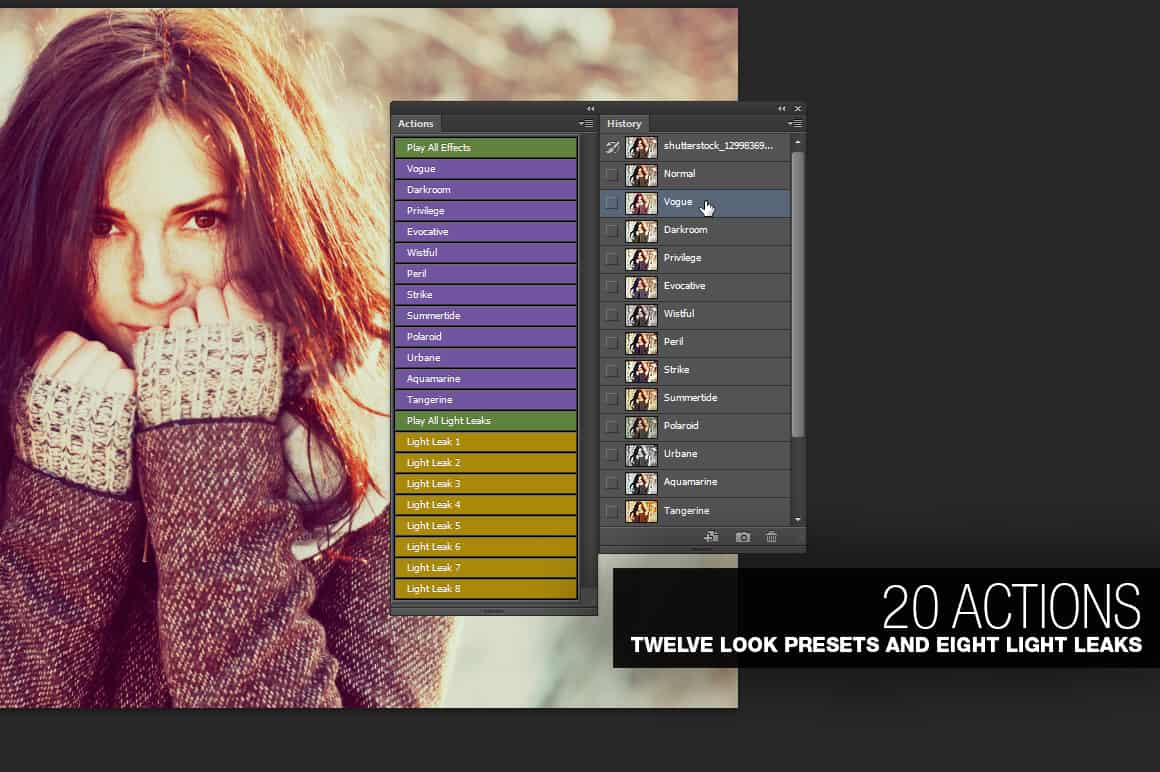Select the Summertide snapshot thumbnail
The image size is (1160, 772).
(641, 399)
